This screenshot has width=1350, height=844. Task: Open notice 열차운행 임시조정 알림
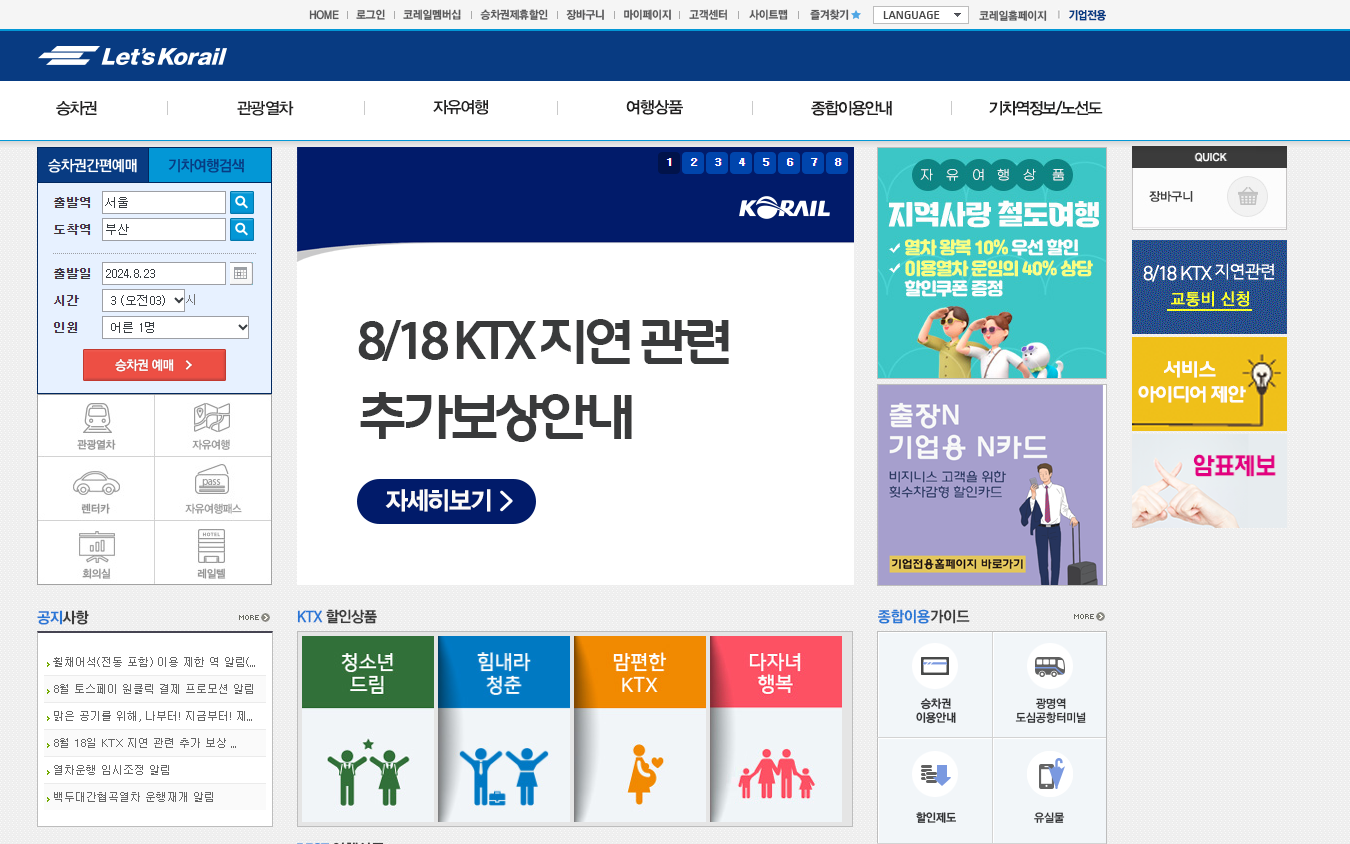pos(112,770)
